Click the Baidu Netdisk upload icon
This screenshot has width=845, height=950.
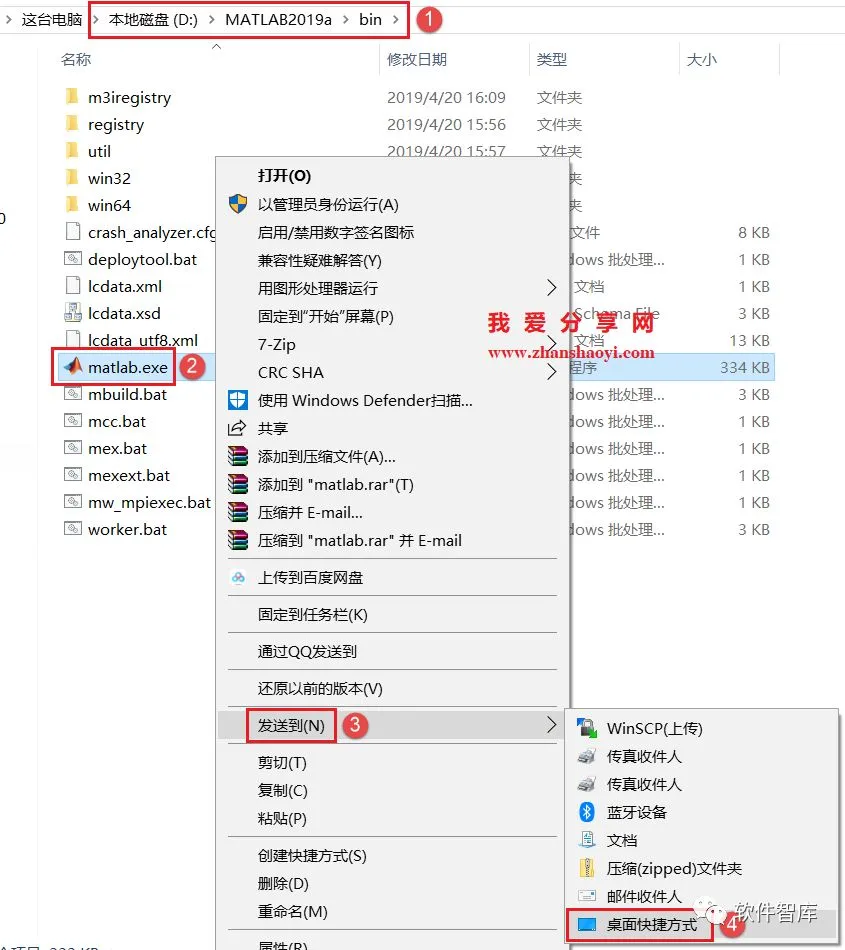coord(238,577)
